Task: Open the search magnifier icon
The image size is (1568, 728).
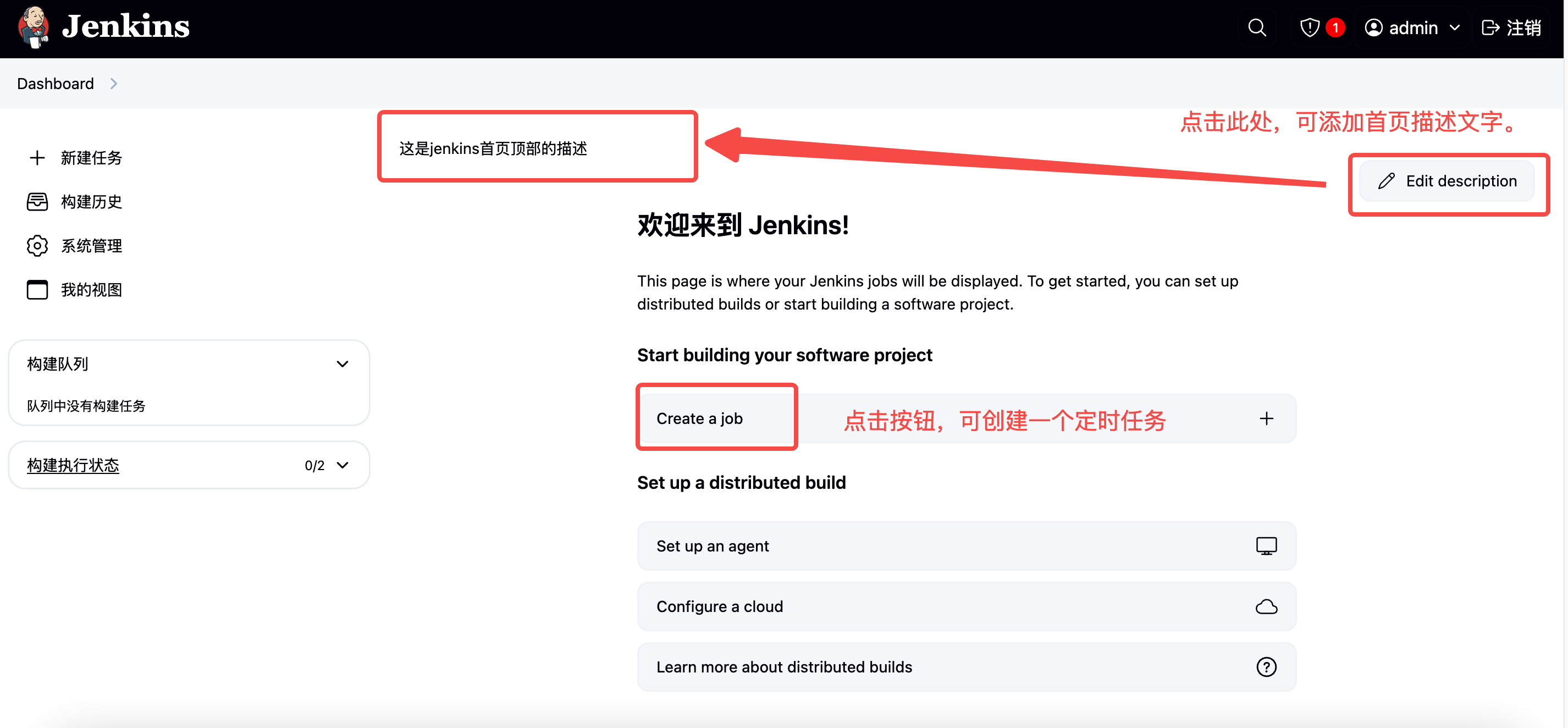Action: (x=1257, y=27)
